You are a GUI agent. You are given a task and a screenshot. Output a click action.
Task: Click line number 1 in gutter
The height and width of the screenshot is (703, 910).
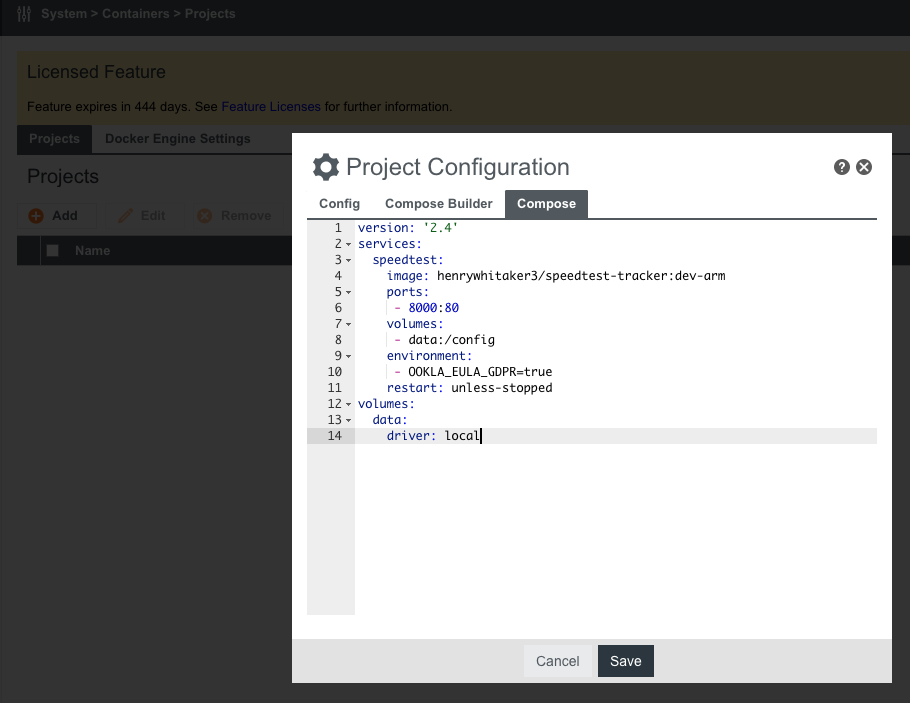pos(338,228)
